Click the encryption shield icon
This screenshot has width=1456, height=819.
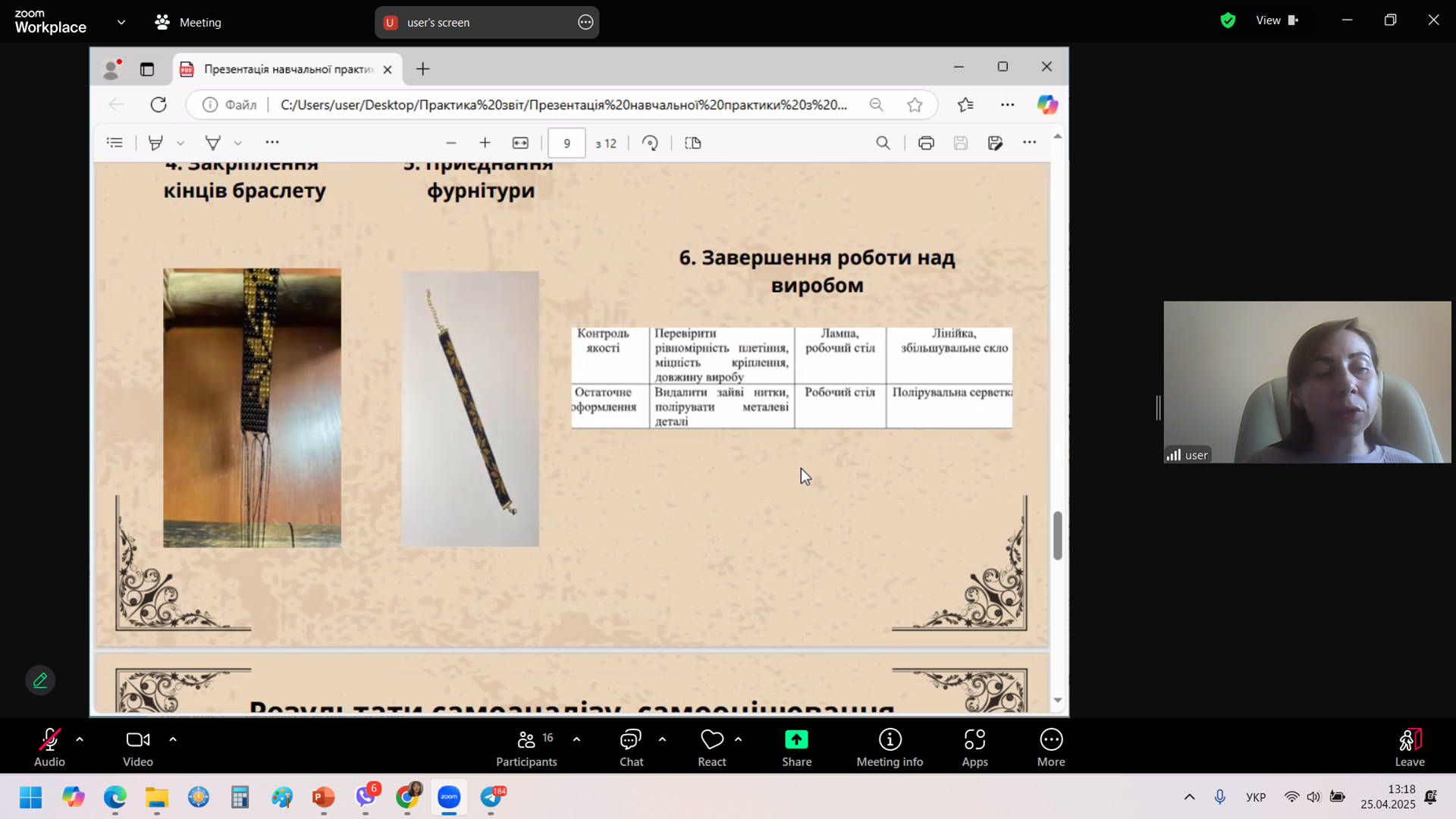(1228, 20)
